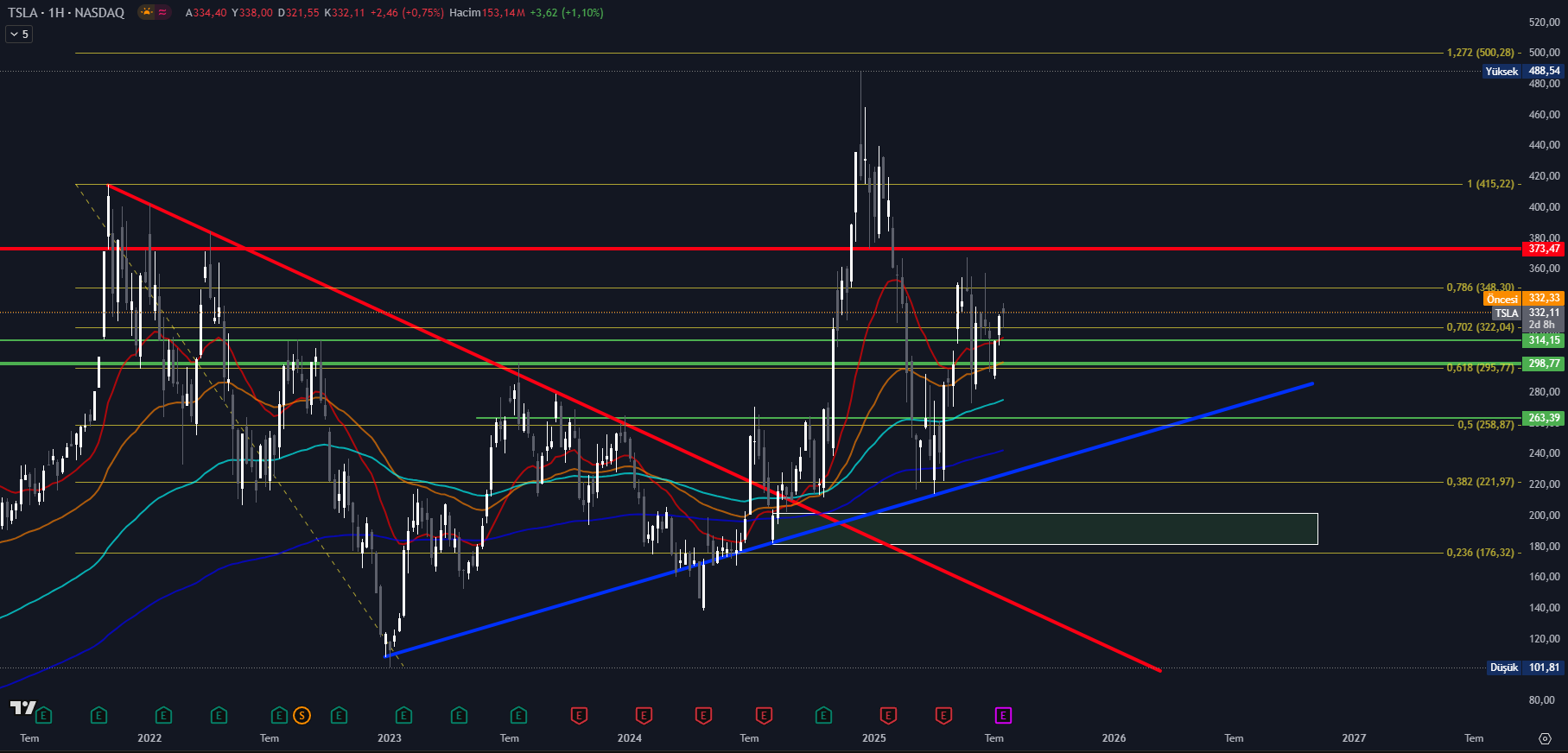Screen dimensions: 1568x753
Task: Click the green earnings marker beside the TradingView logo
Action: [44, 715]
